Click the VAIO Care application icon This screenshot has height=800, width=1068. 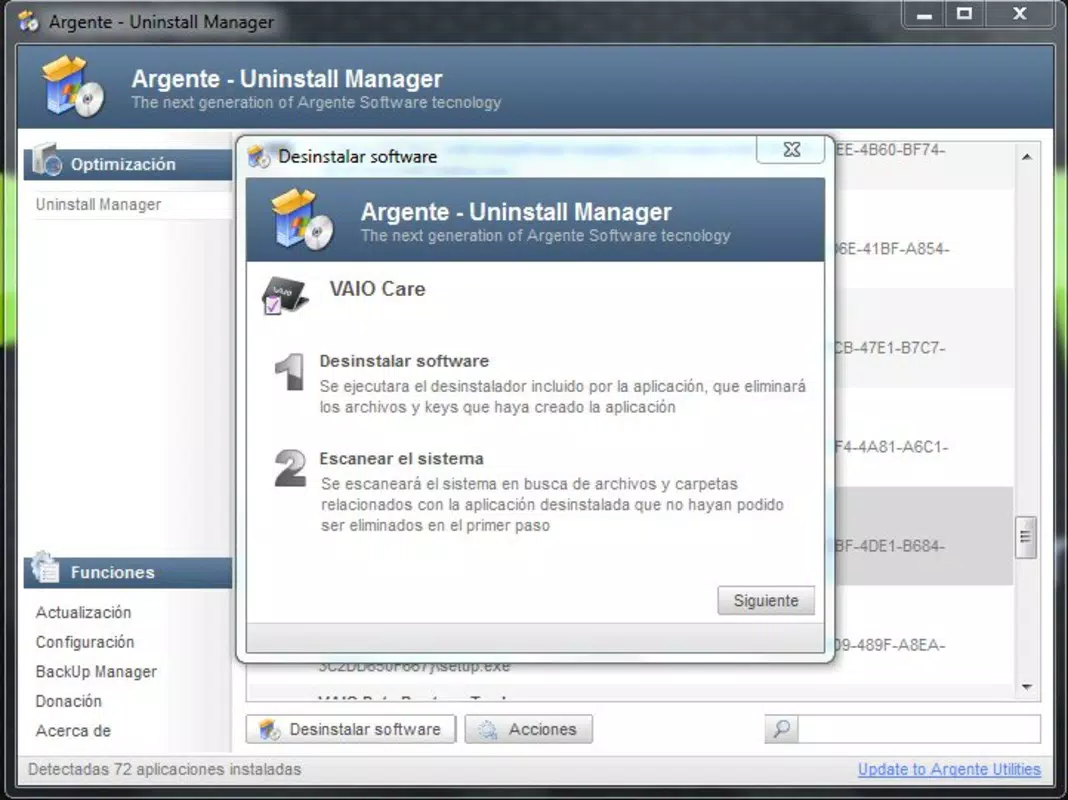click(x=285, y=295)
